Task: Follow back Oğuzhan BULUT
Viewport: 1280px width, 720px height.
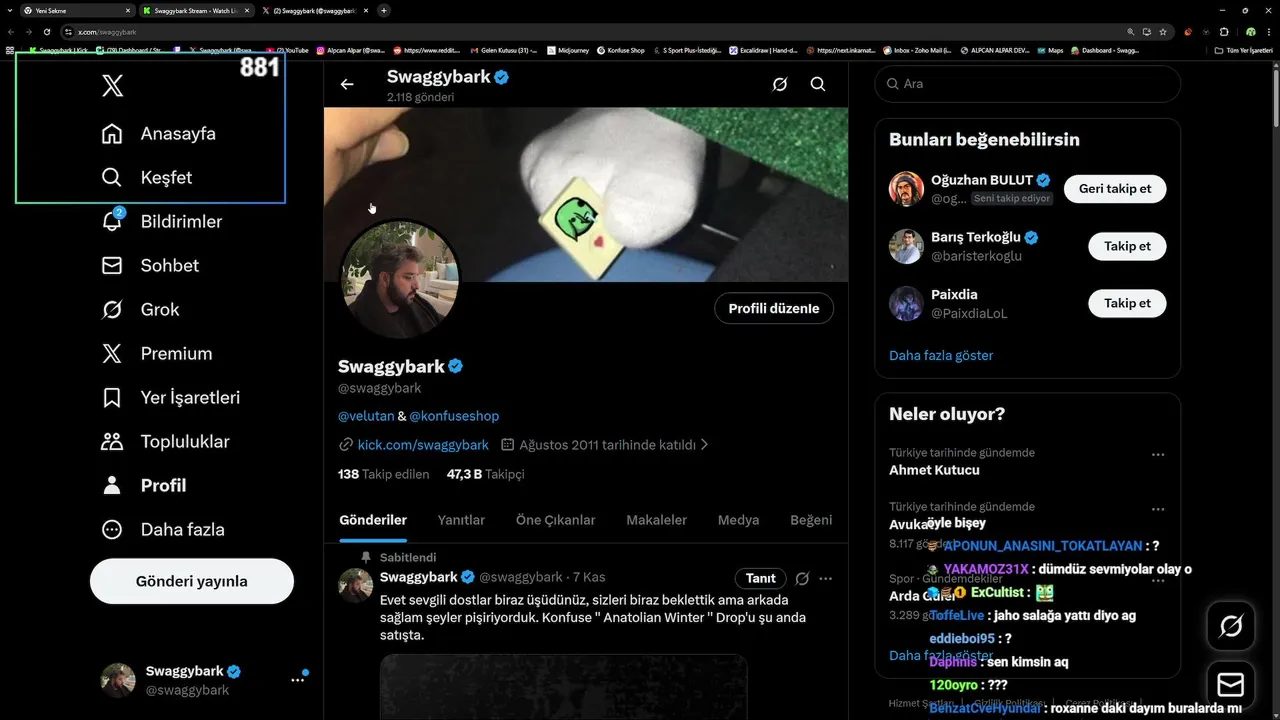Action: point(1115,189)
